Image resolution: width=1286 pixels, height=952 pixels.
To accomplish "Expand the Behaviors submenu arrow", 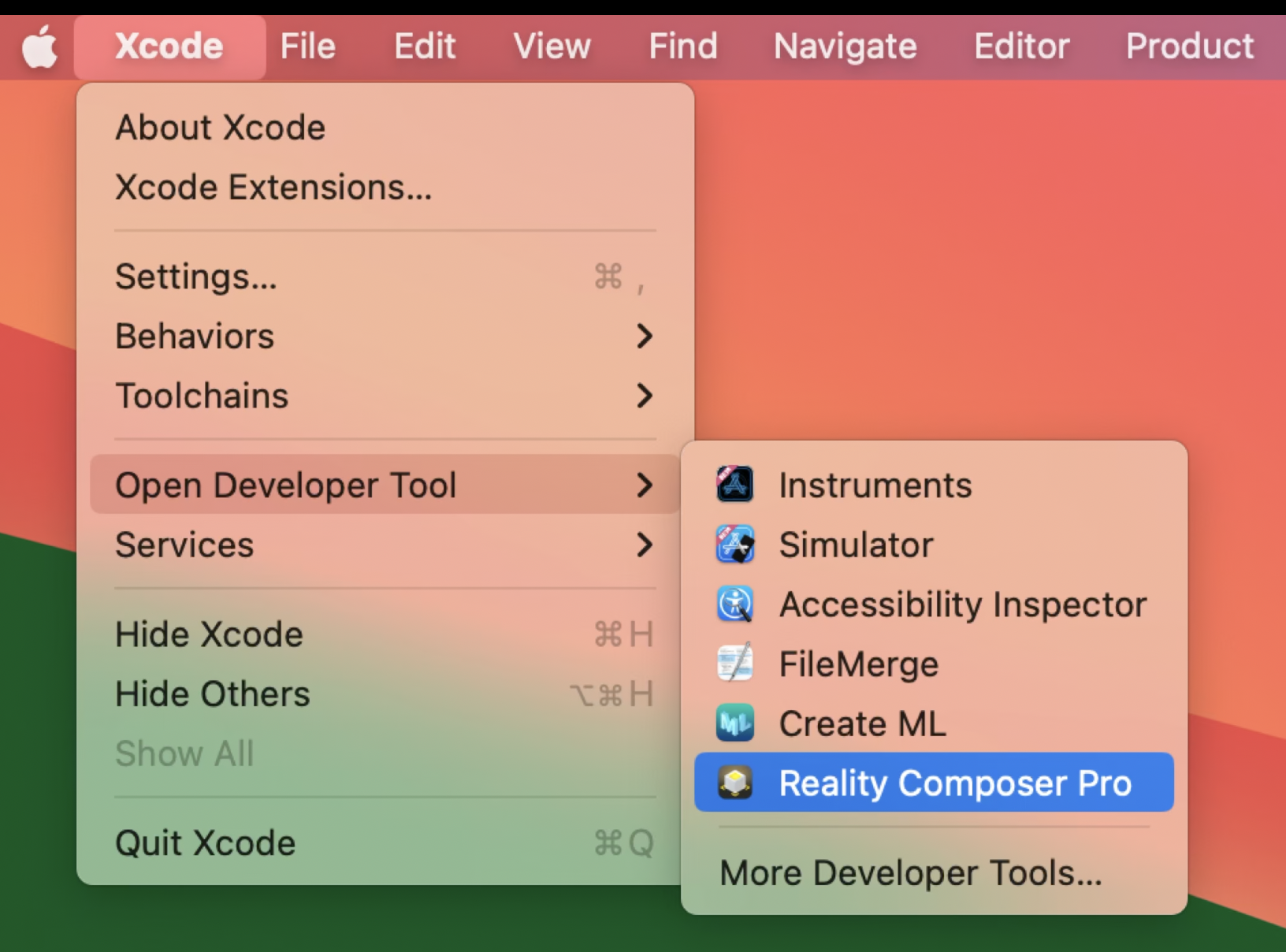I will point(645,337).
